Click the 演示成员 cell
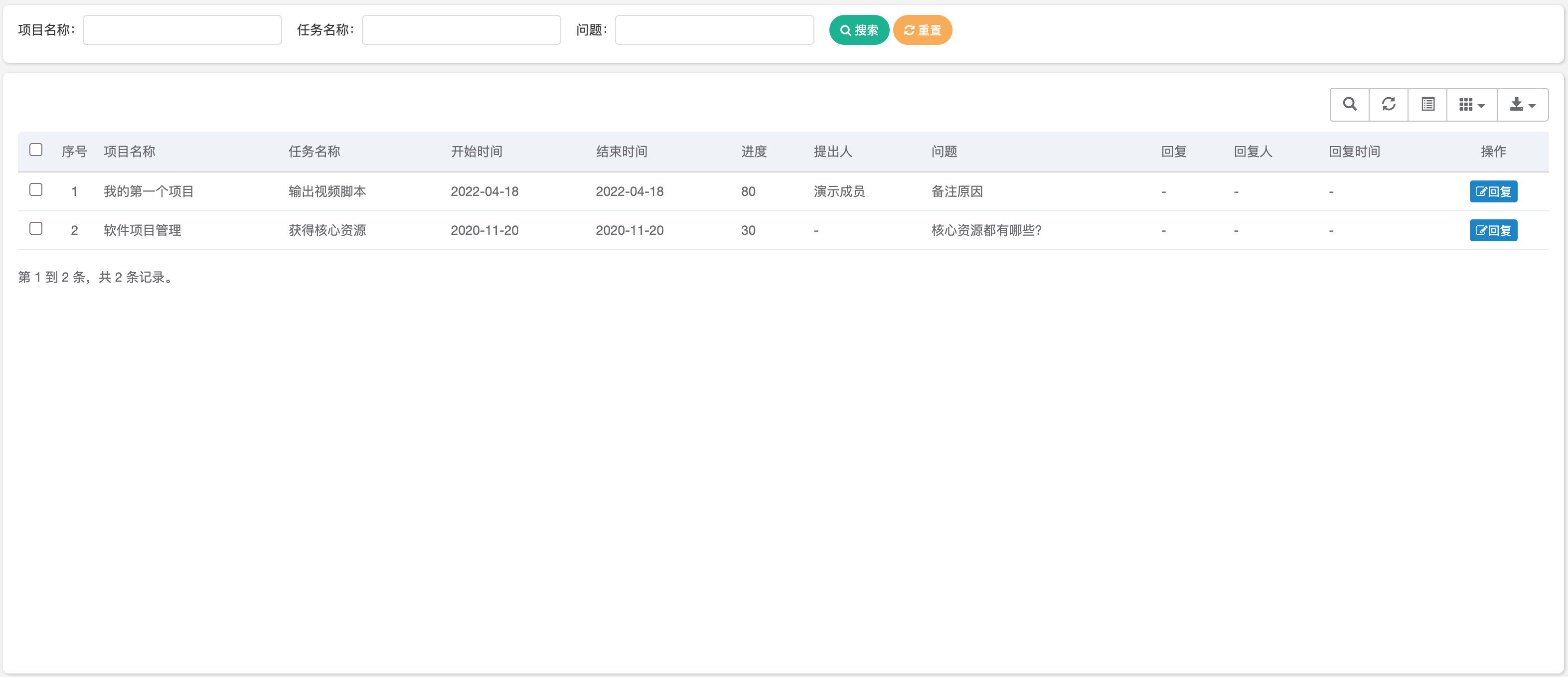 coord(839,191)
